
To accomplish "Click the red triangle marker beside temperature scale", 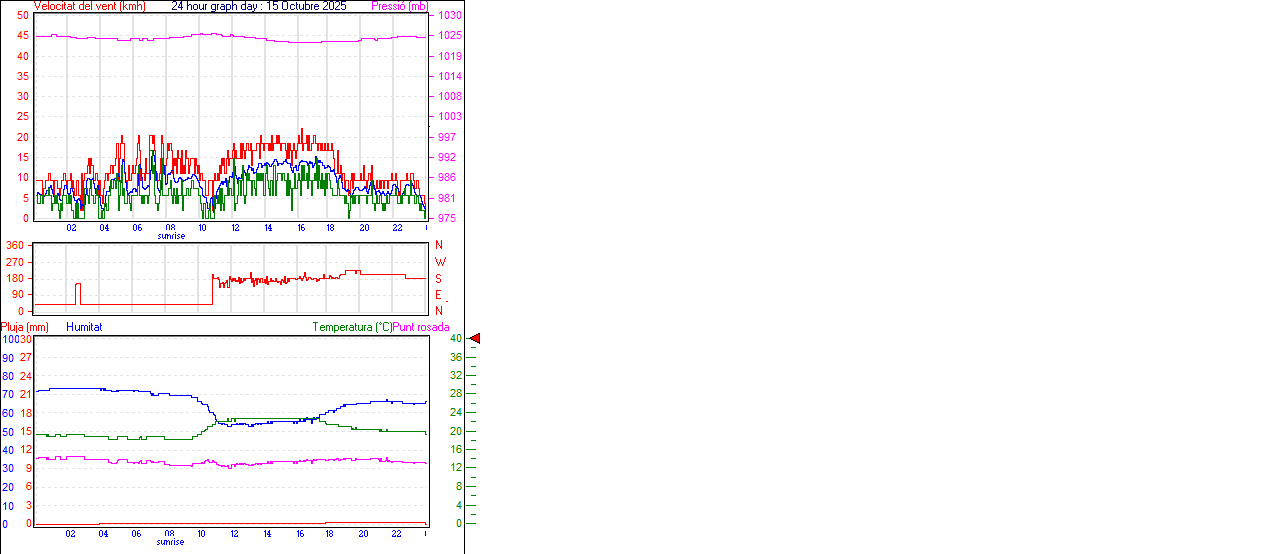I will pos(475,339).
